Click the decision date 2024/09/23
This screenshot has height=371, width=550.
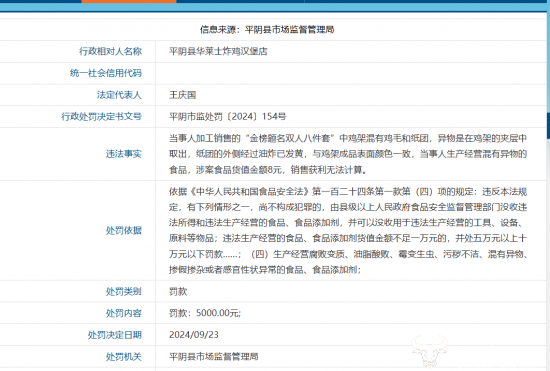tap(194, 335)
